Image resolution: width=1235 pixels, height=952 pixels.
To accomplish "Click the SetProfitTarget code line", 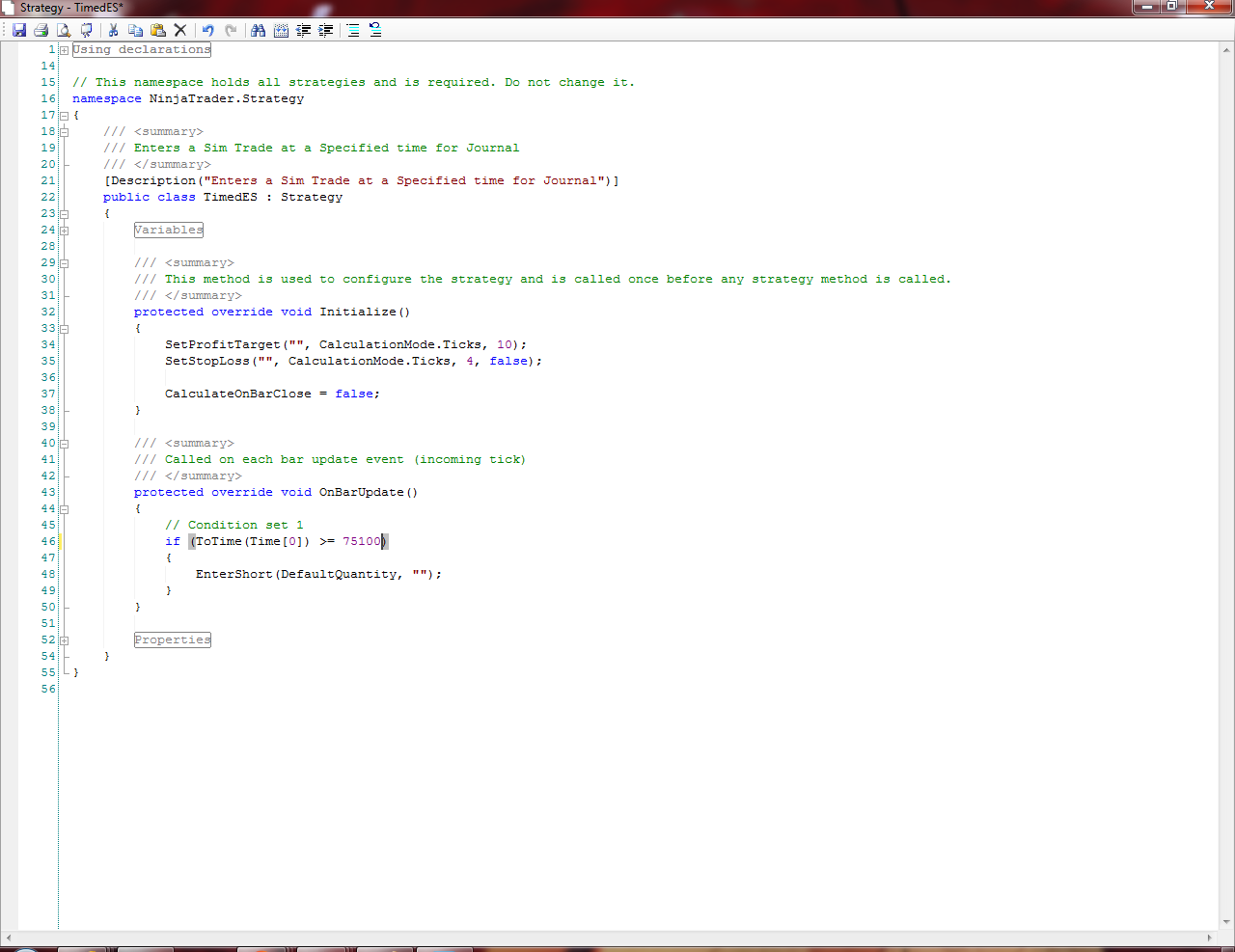I will tap(346, 345).
